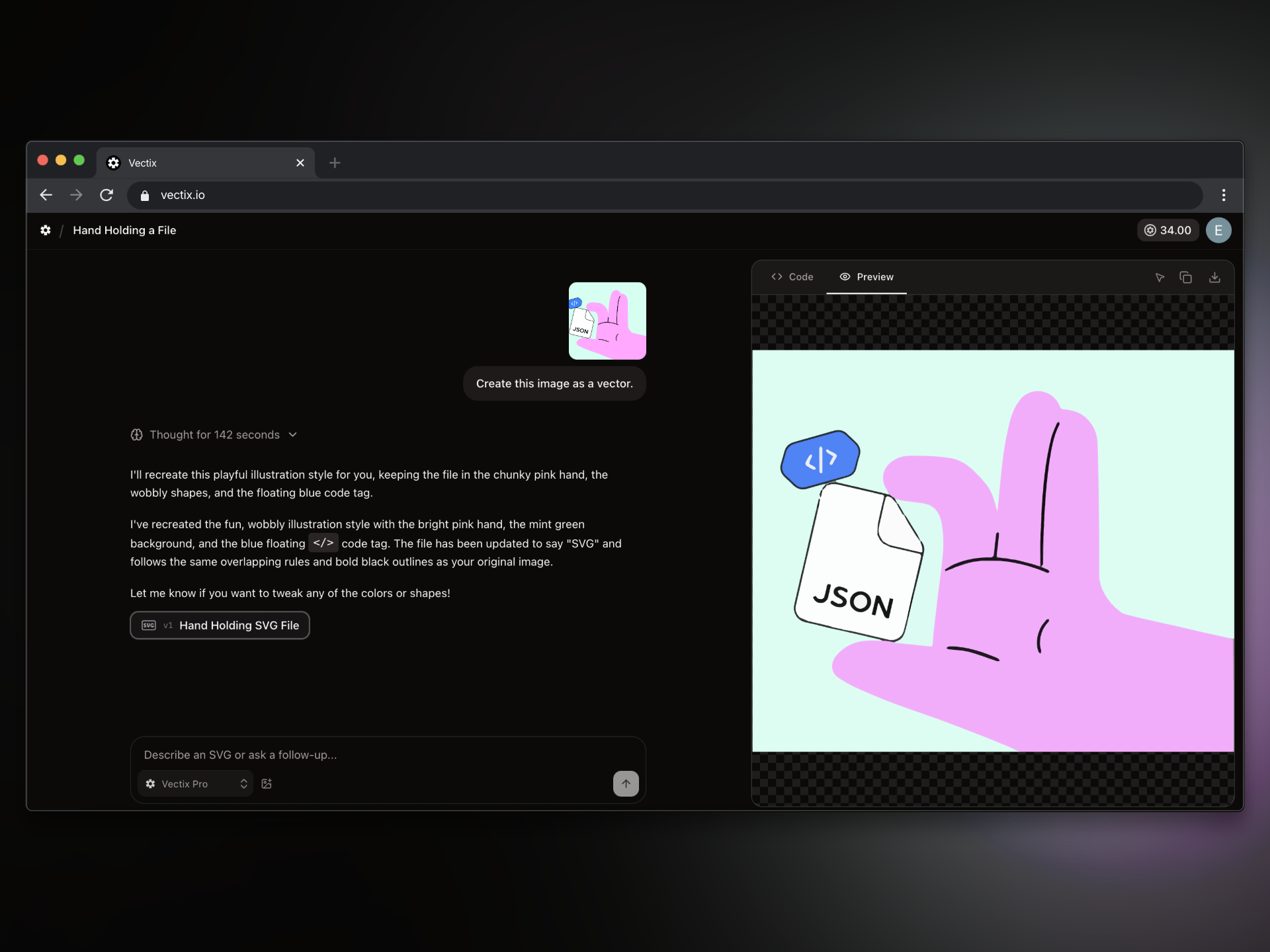The height and width of the screenshot is (952, 1270).
Task: Click the Vectix home gear logo
Action: click(45, 230)
